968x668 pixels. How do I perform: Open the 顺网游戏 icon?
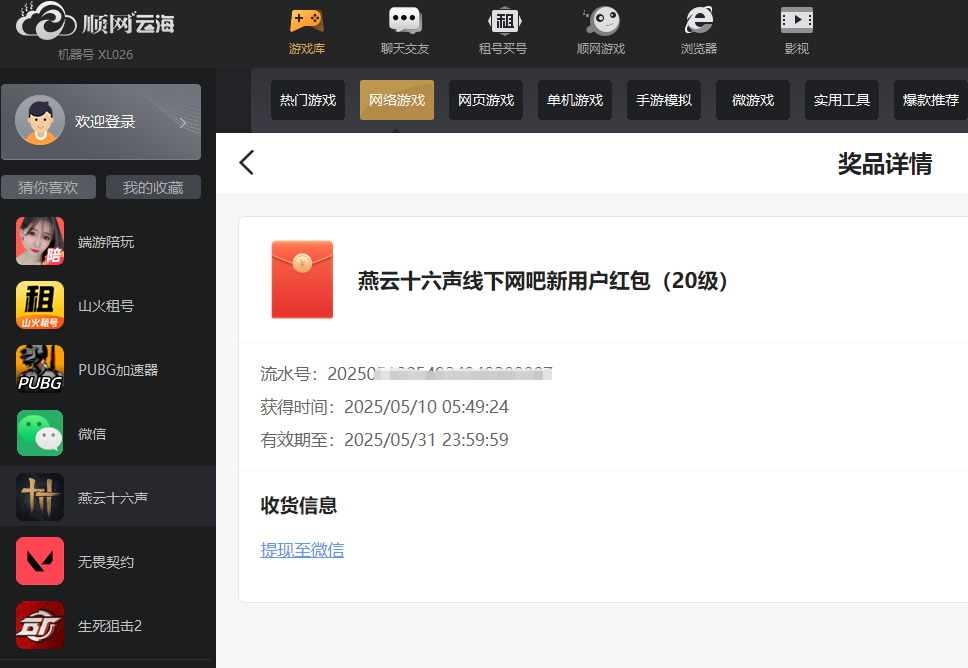click(x=601, y=20)
